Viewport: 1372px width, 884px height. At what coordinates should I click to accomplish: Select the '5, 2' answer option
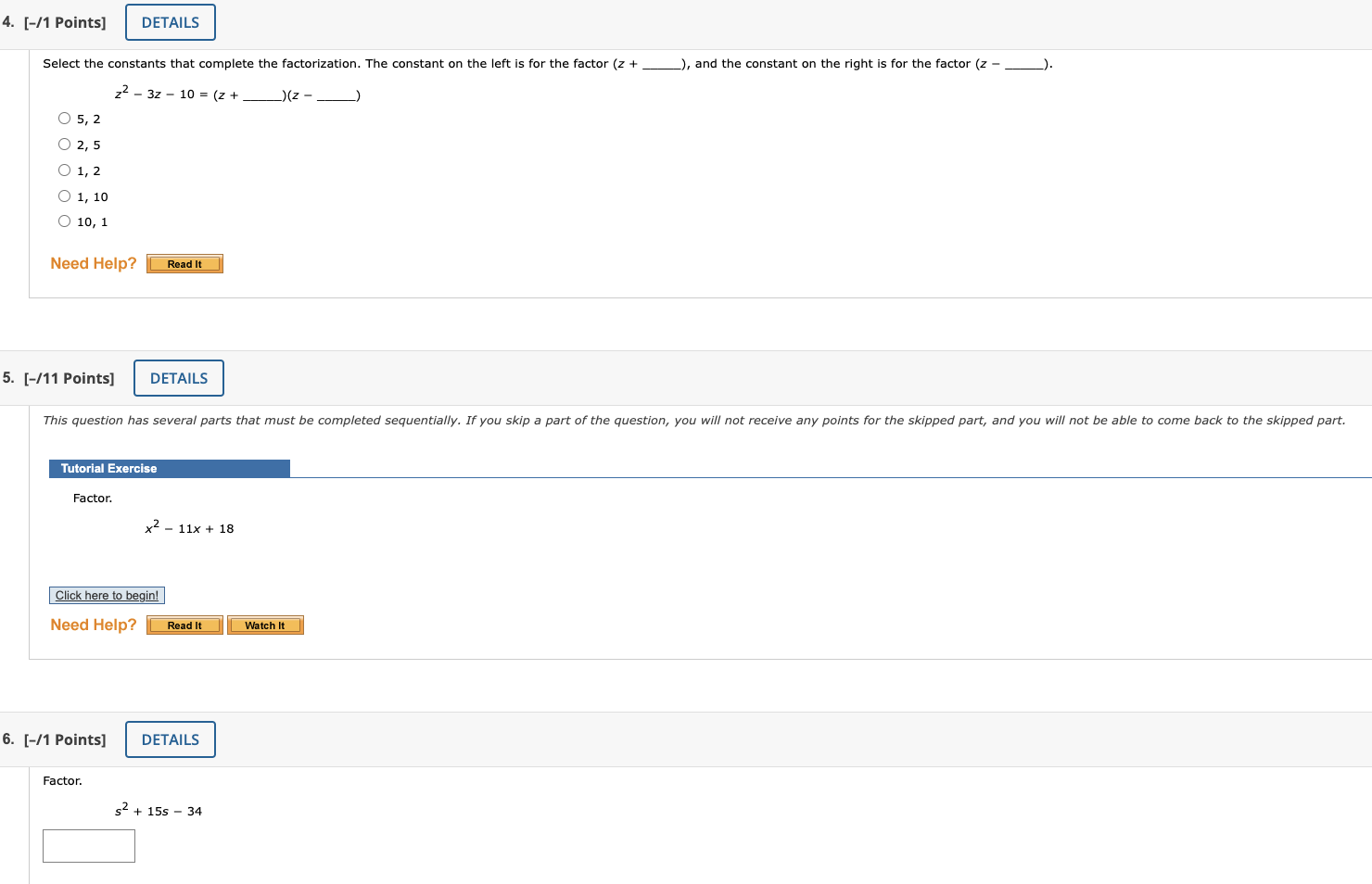64,118
